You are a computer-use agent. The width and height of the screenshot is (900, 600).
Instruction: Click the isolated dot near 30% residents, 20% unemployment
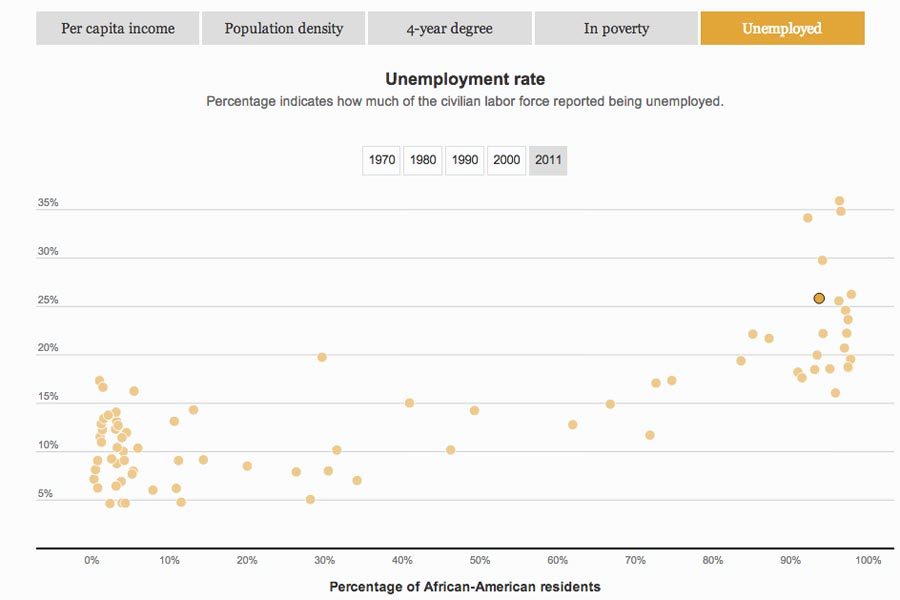[322, 357]
